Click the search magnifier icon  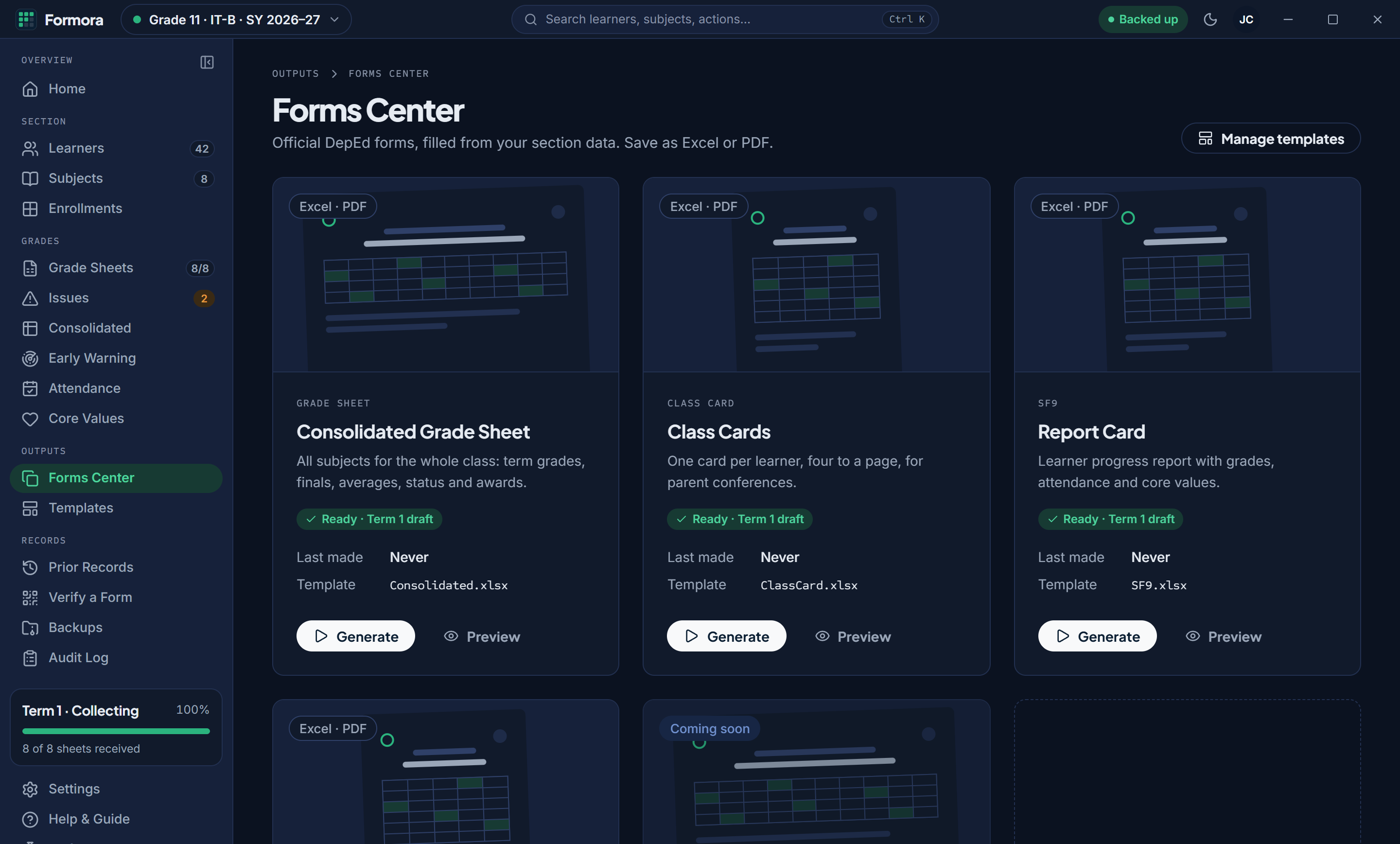530,19
